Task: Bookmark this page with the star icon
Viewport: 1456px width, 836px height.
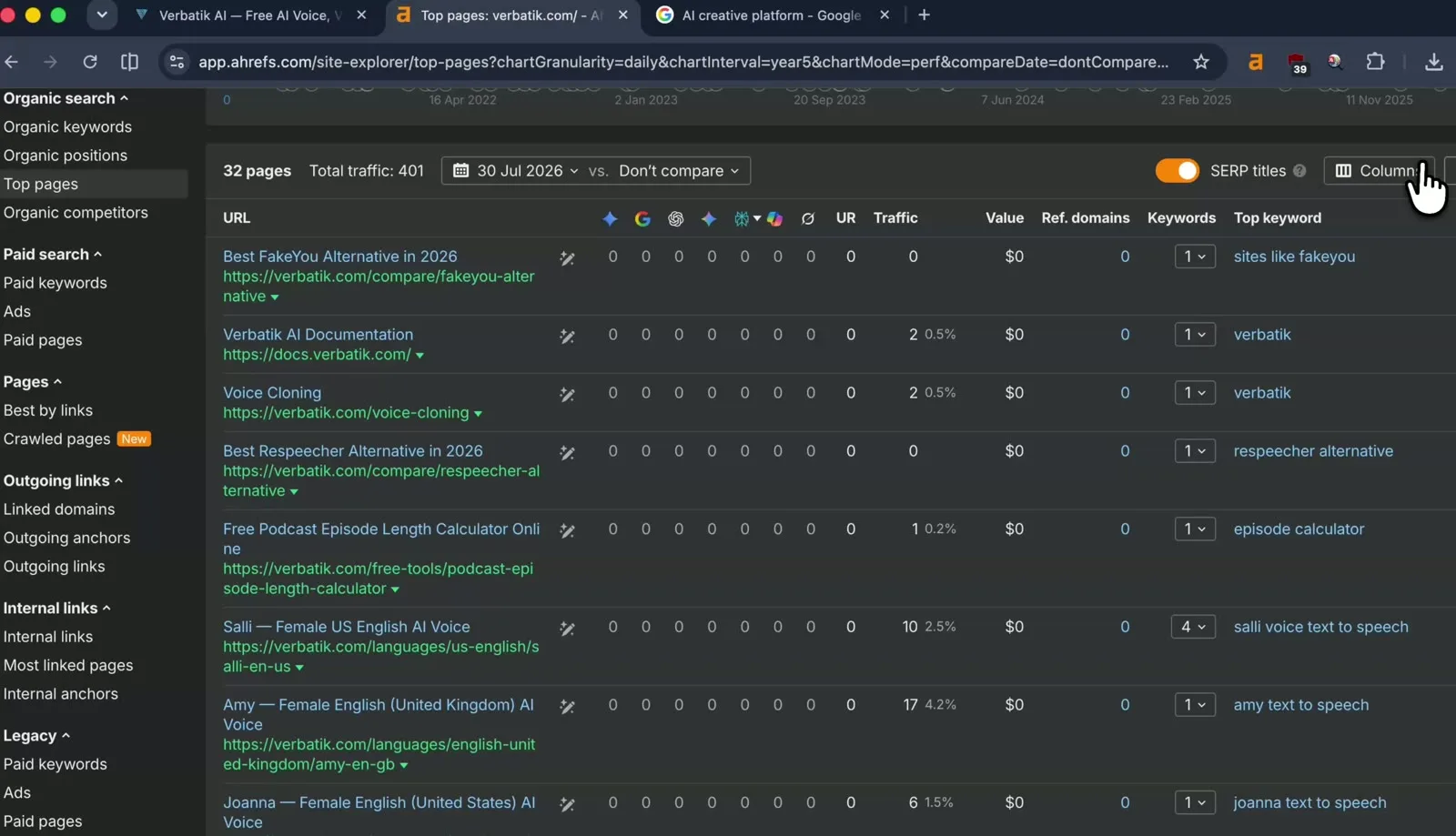Action: point(1201,62)
